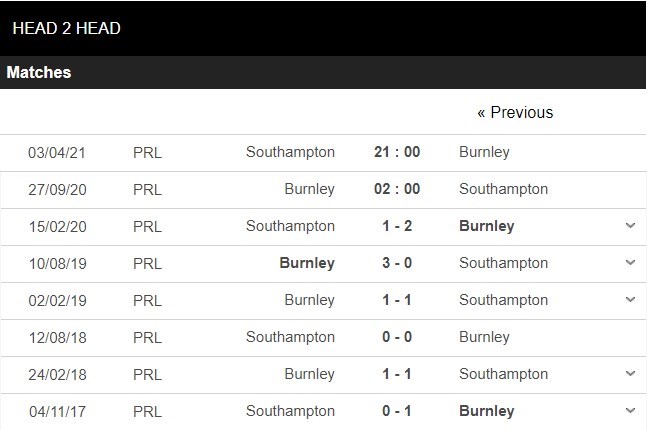
Task: Expand the 04/11/17 match details arrow
Action: coord(630,411)
